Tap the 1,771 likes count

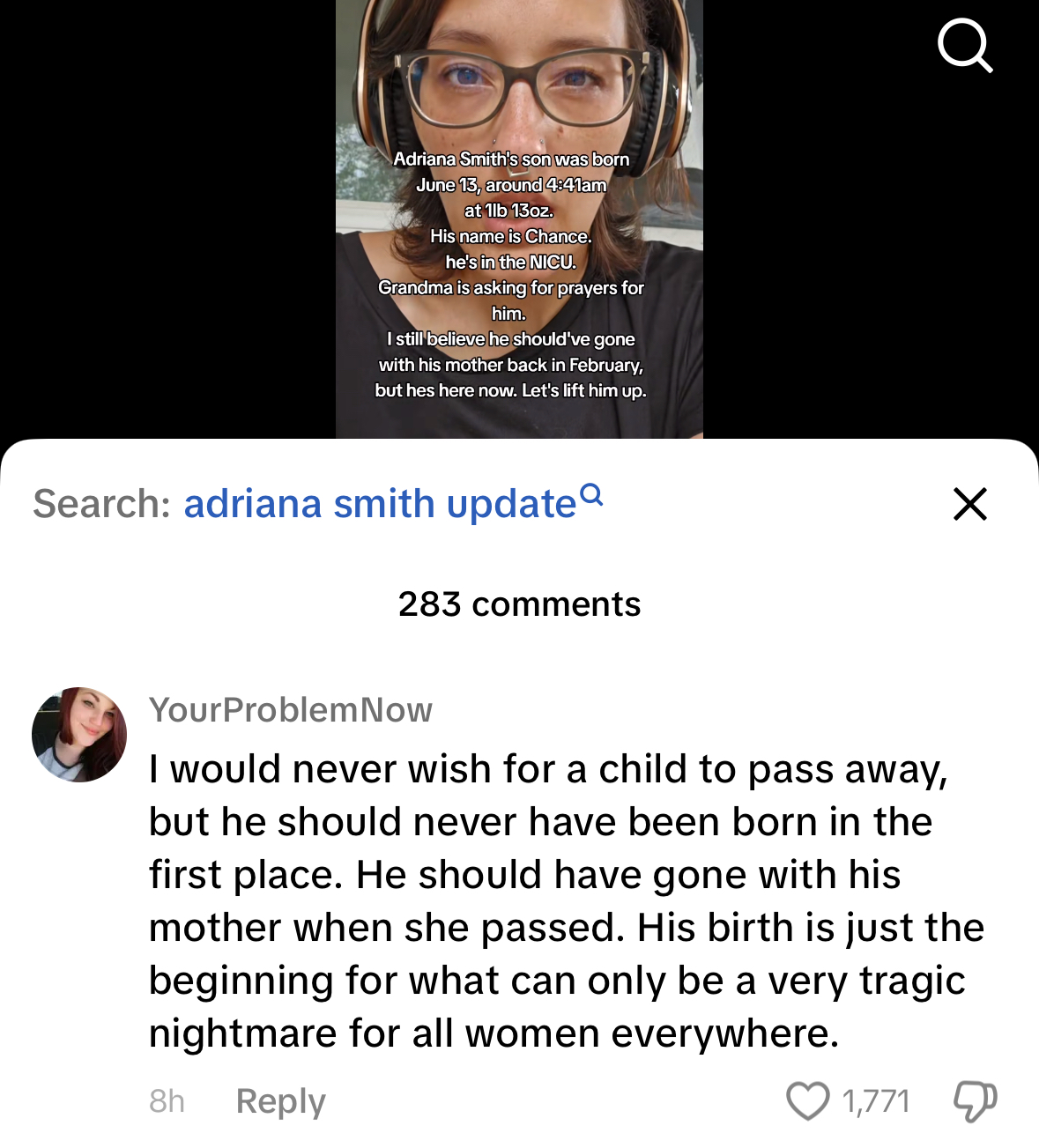pos(875,1101)
